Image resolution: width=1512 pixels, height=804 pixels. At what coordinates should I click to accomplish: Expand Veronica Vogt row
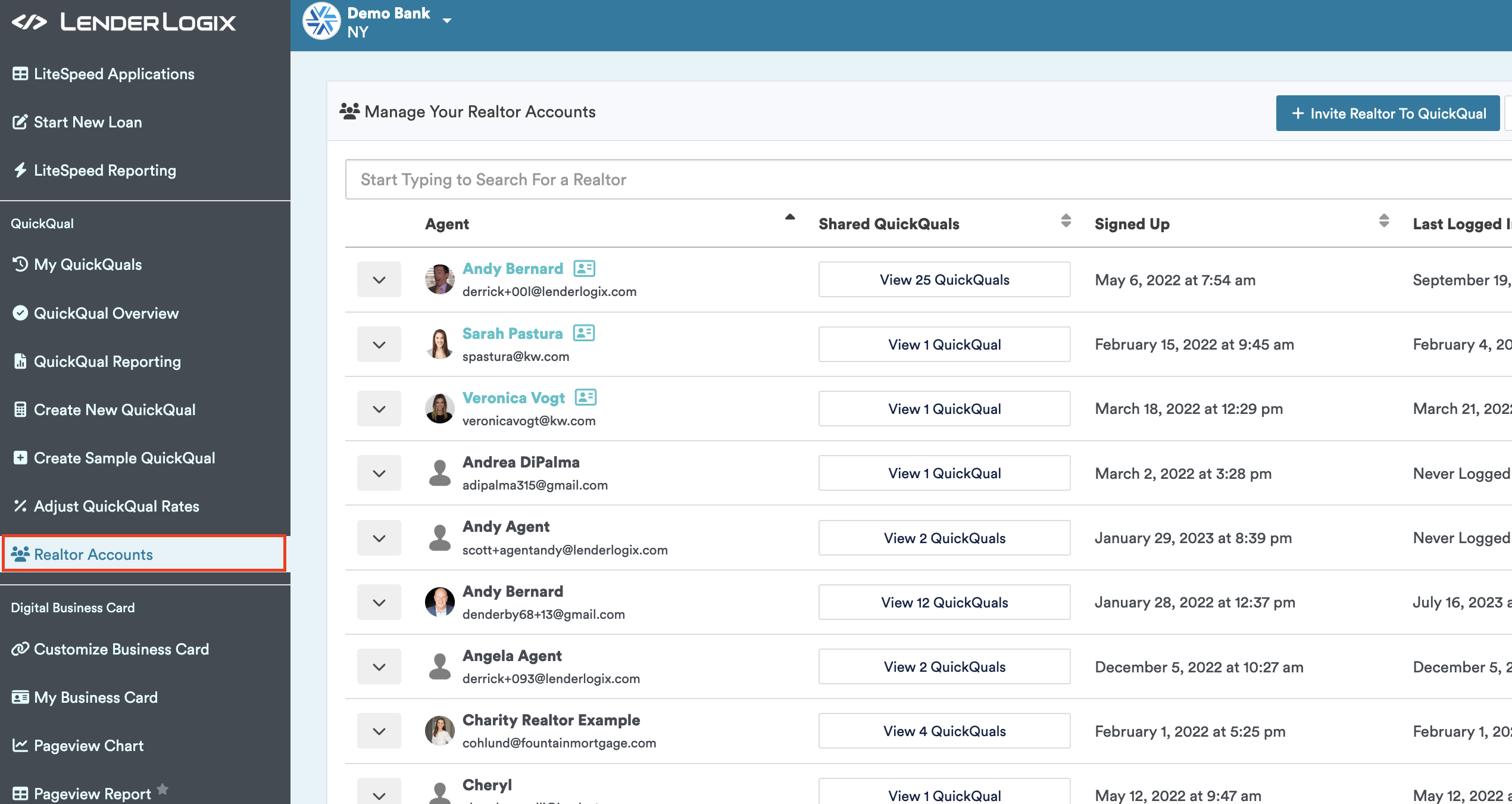[x=379, y=409]
